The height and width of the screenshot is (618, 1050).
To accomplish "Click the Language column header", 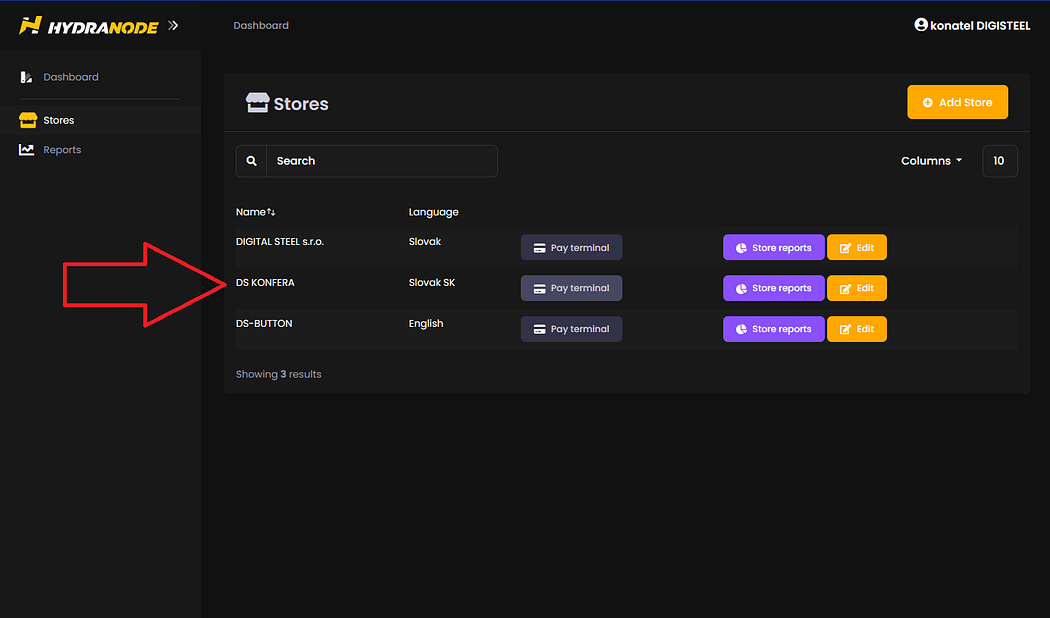I will pos(433,212).
